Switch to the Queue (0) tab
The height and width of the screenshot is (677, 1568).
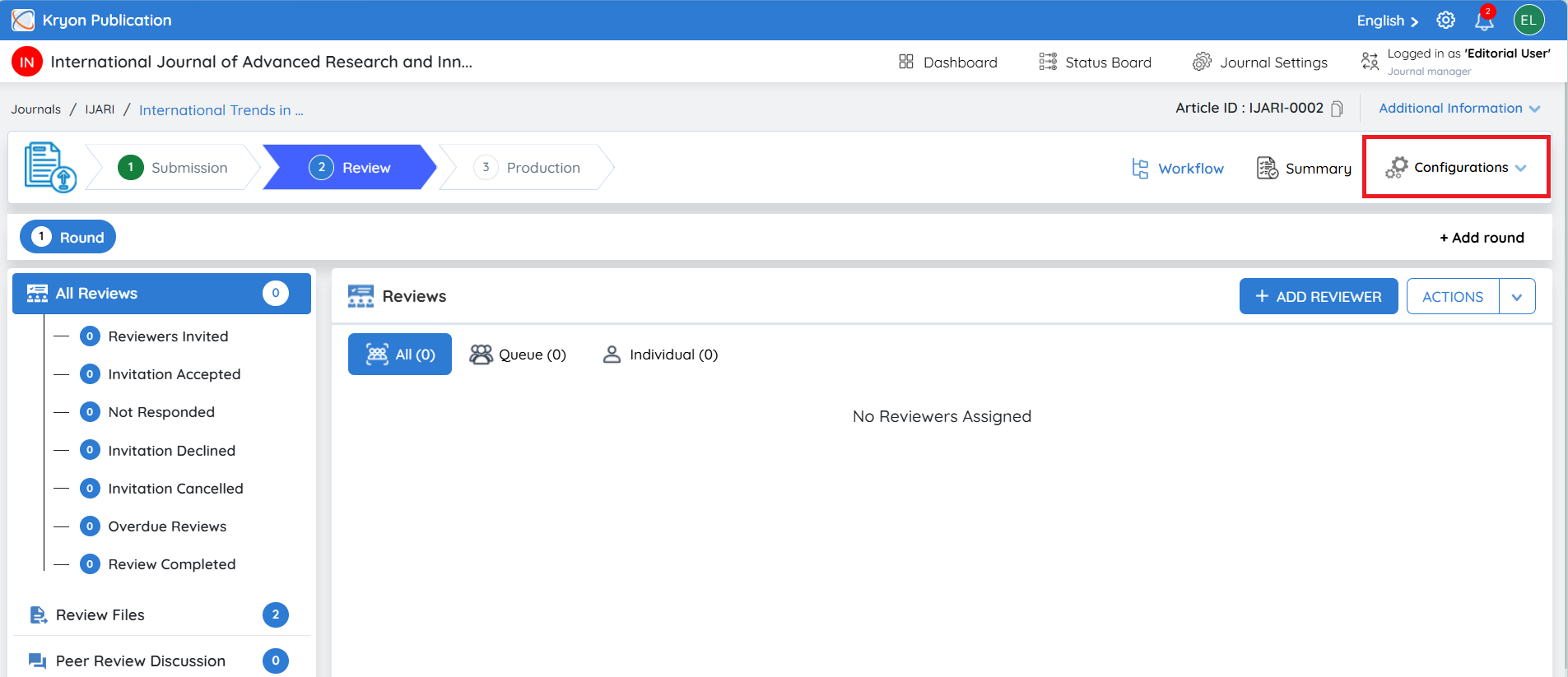(518, 355)
